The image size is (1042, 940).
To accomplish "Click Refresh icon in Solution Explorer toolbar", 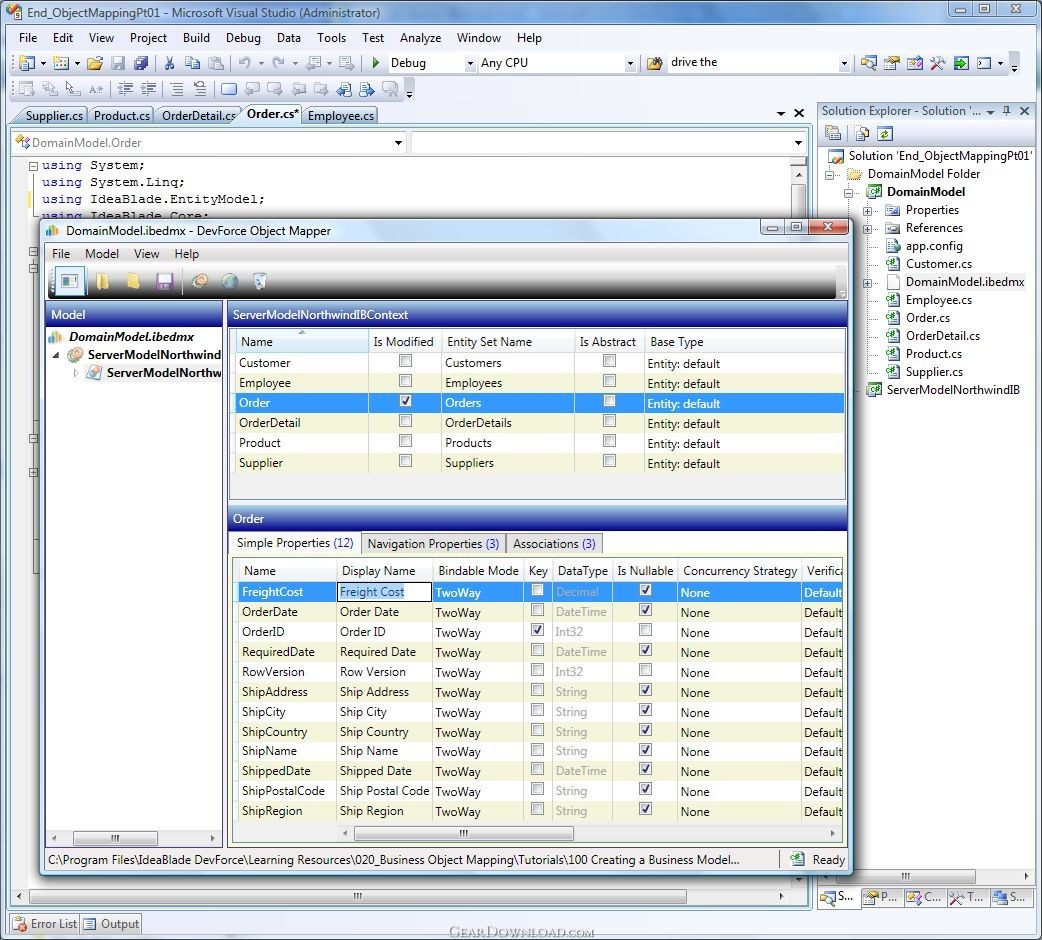I will click(x=885, y=134).
